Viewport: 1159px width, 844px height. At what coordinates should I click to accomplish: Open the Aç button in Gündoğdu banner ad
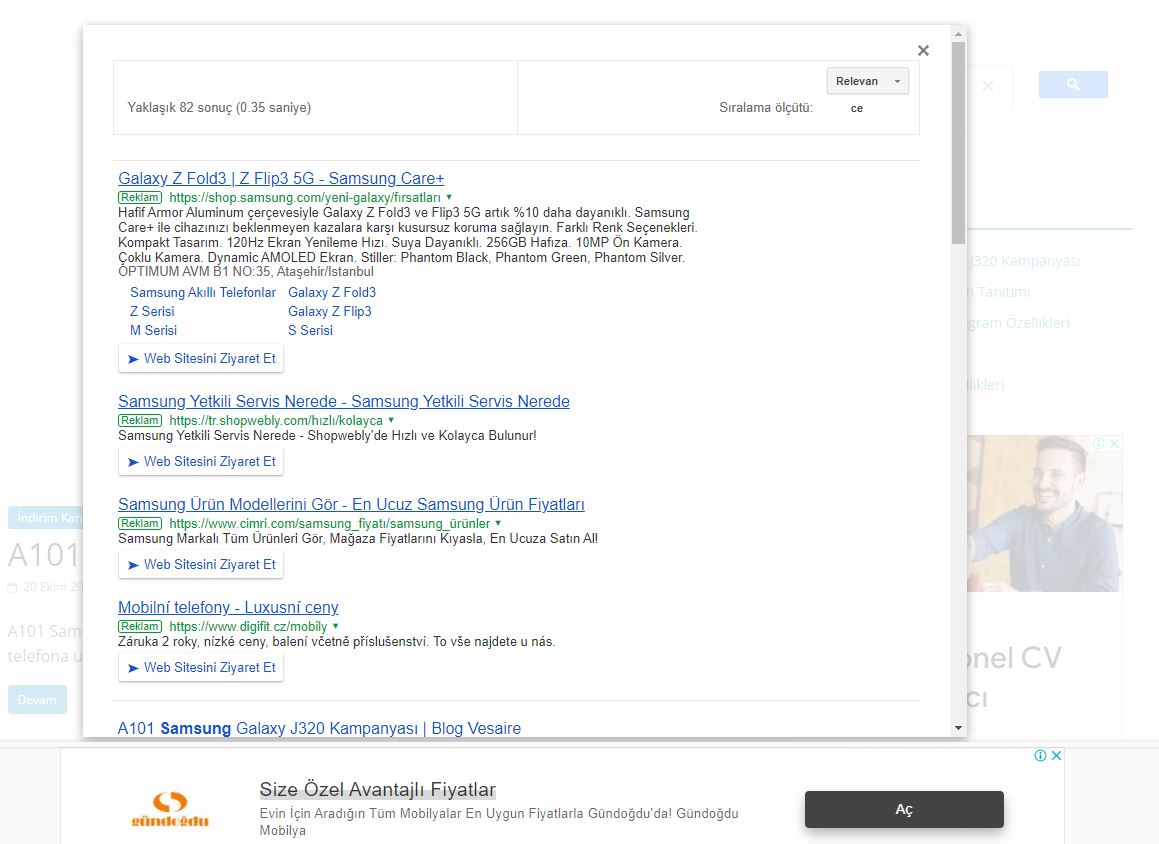pyautogui.click(x=904, y=809)
